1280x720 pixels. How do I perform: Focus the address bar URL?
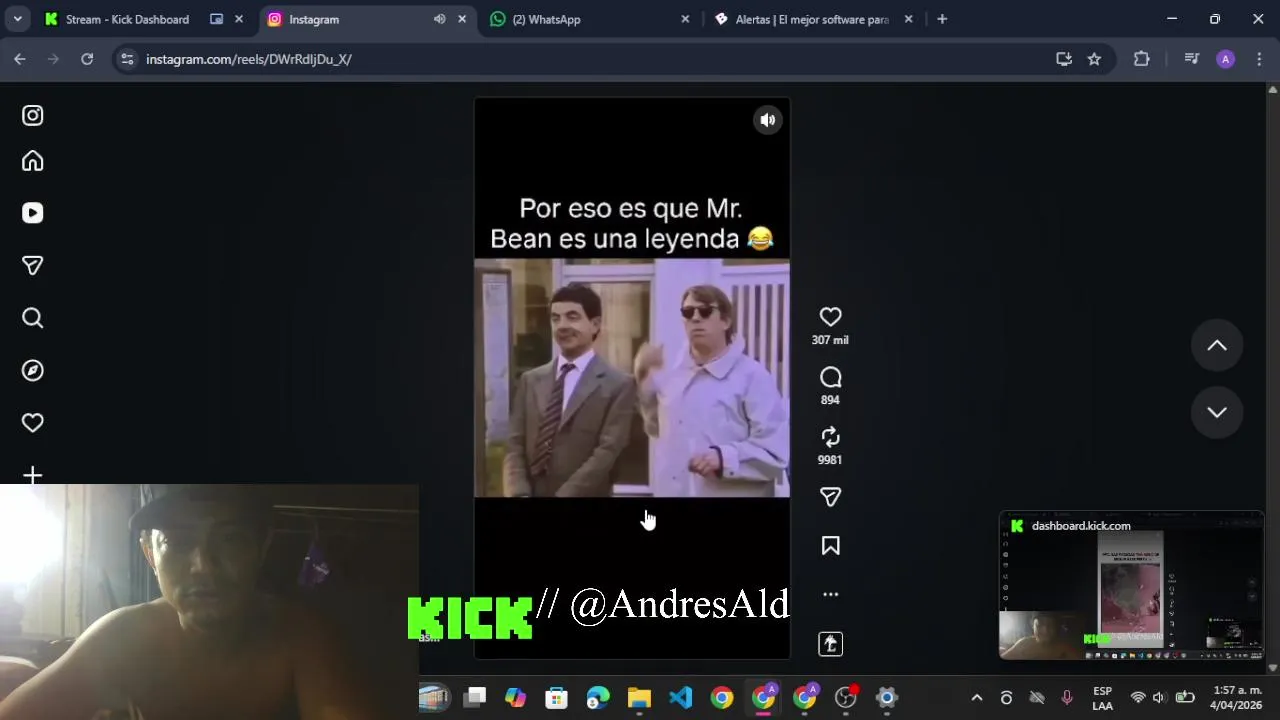[x=249, y=59]
